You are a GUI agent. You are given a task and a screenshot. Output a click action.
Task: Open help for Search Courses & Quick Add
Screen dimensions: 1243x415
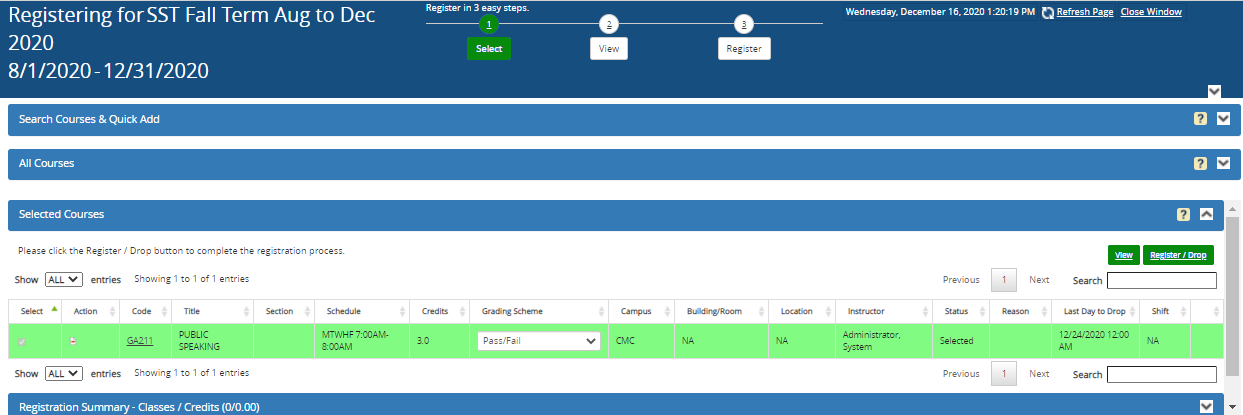coord(1200,119)
